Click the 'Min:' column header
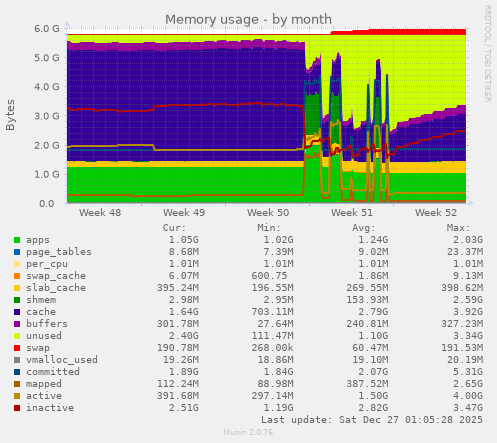 point(269,228)
